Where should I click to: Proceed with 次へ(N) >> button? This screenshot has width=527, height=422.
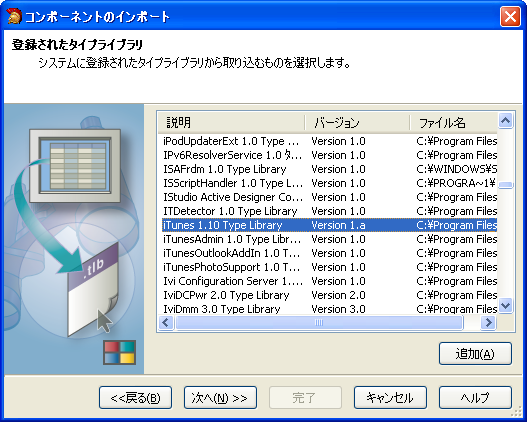pos(220,398)
